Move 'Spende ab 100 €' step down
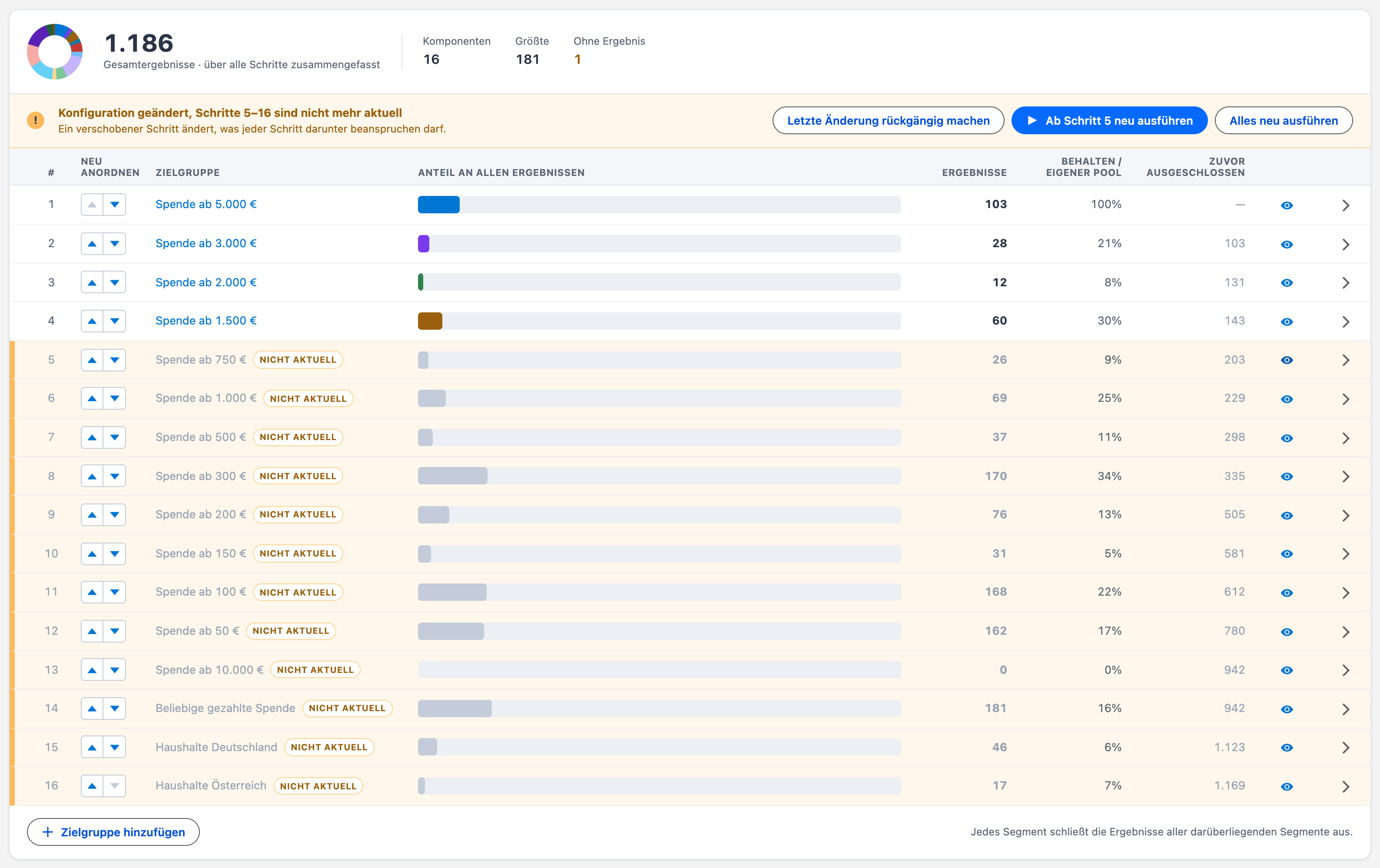This screenshot has width=1380, height=868. coord(115,592)
